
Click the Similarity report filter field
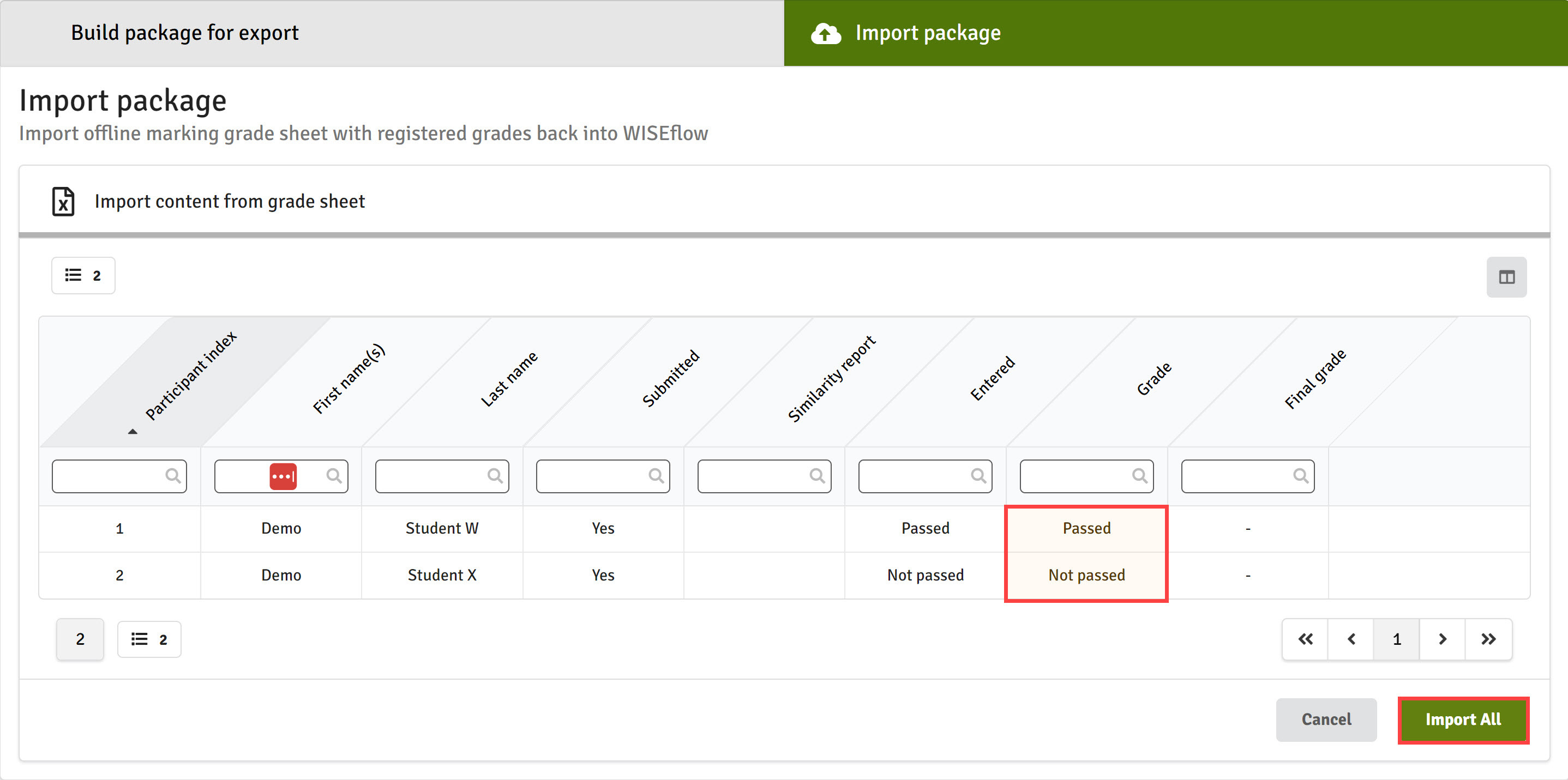coord(765,476)
